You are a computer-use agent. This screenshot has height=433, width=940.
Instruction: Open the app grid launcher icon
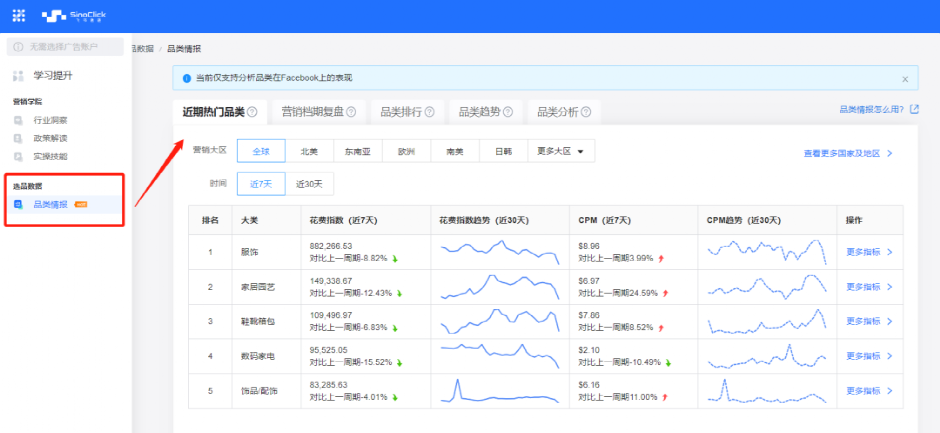[x=19, y=16]
